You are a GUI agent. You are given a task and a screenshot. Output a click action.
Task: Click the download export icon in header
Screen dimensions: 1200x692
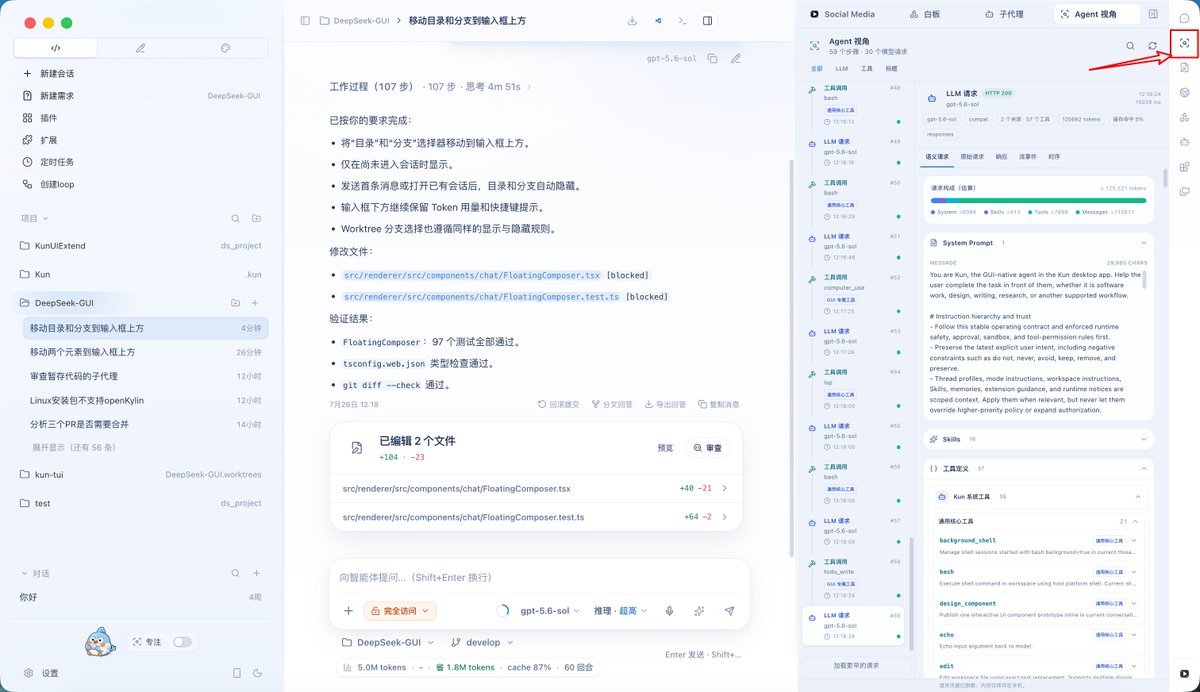[x=632, y=20]
